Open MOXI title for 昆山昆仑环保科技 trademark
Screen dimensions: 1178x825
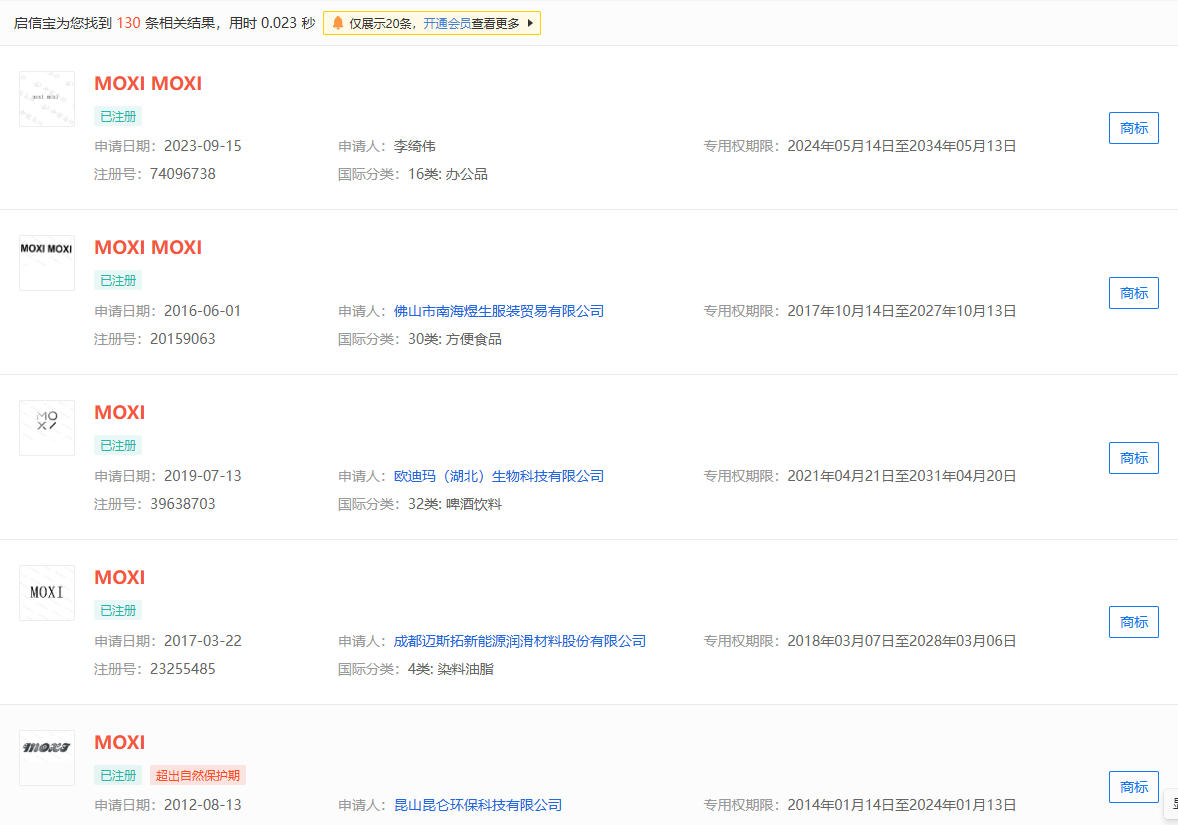tap(120, 743)
